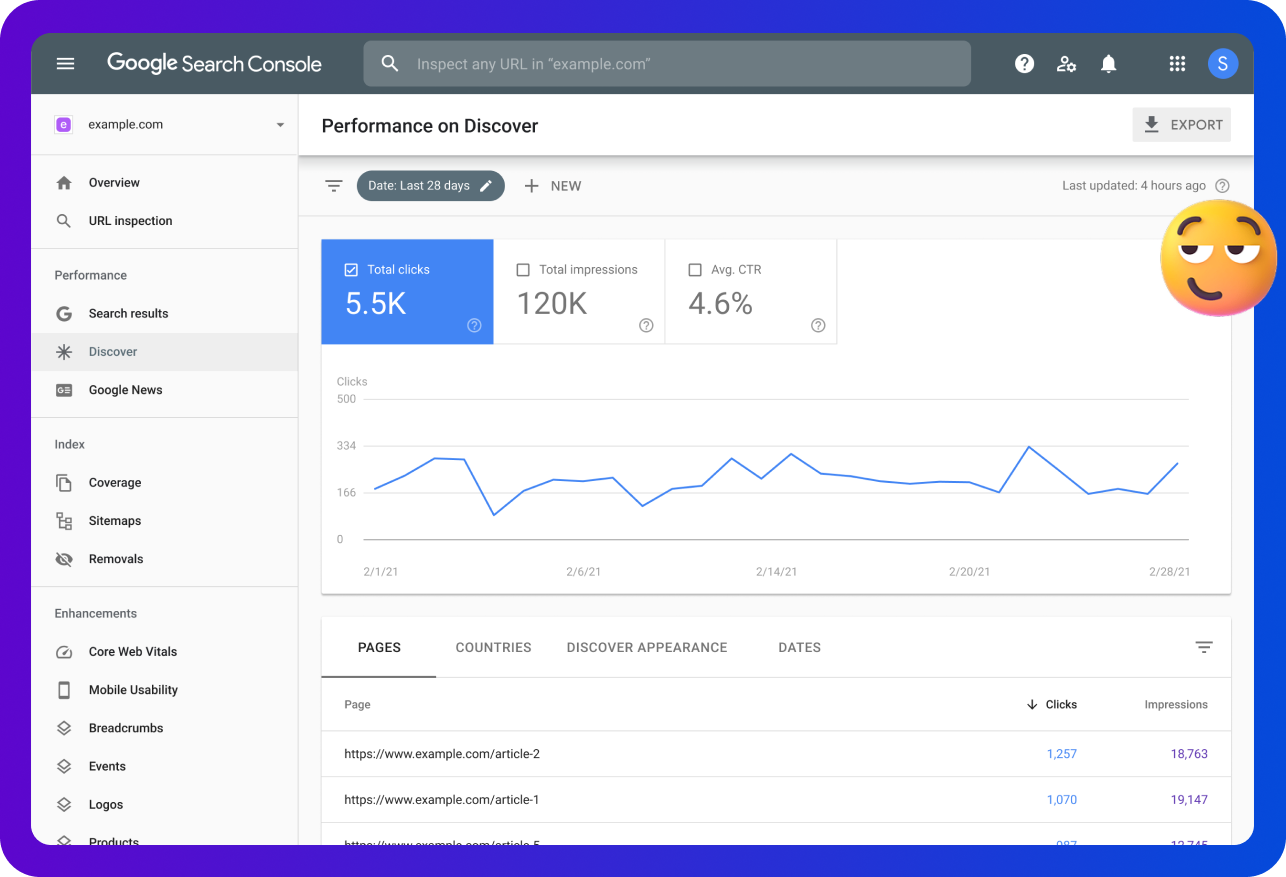
Task: Click the Core Web Vitals gauge icon
Action: pos(64,652)
